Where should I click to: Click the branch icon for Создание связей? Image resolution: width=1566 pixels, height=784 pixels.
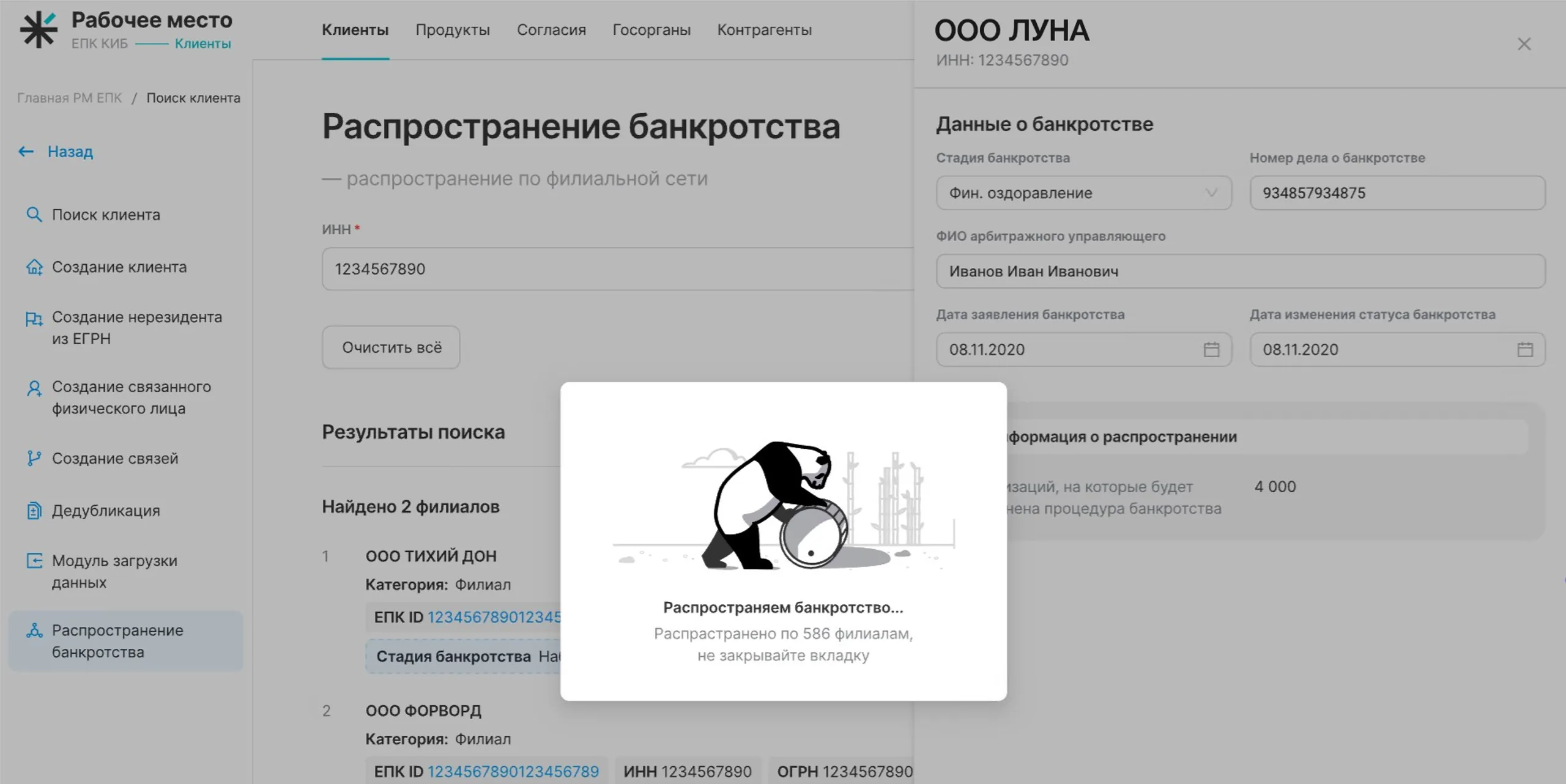tap(34, 458)
